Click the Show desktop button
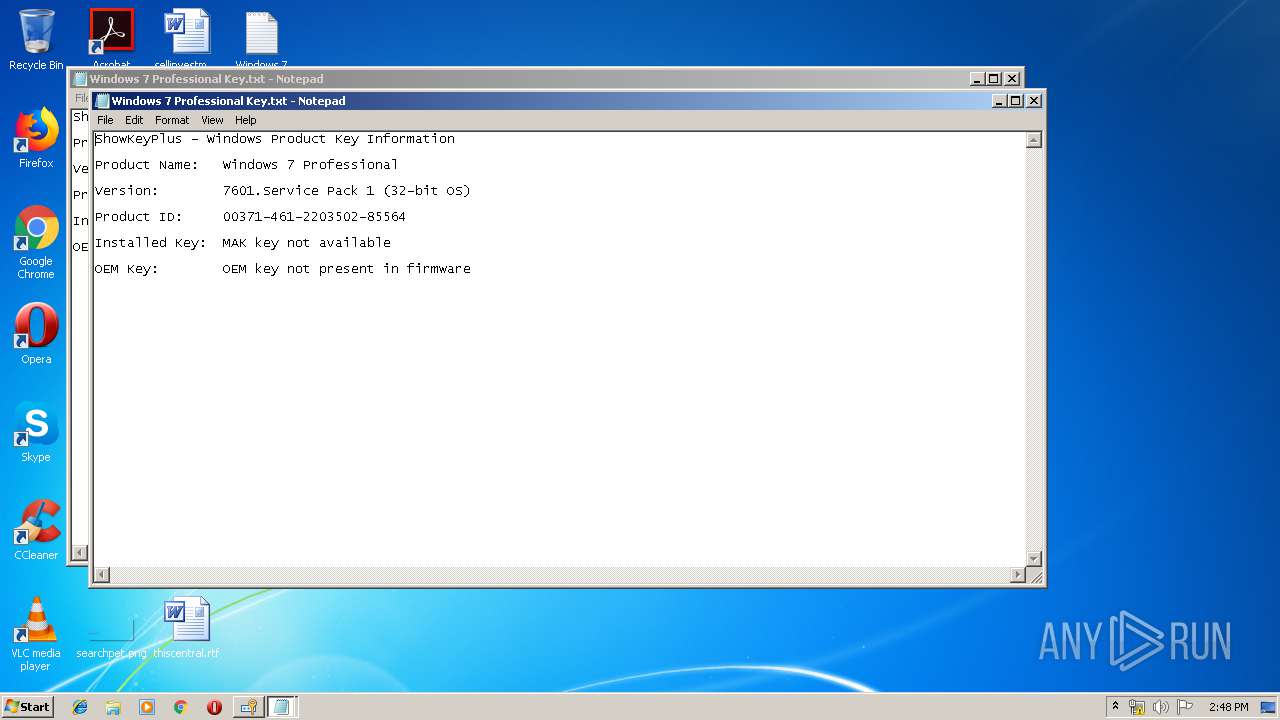 click(1268, 707)
